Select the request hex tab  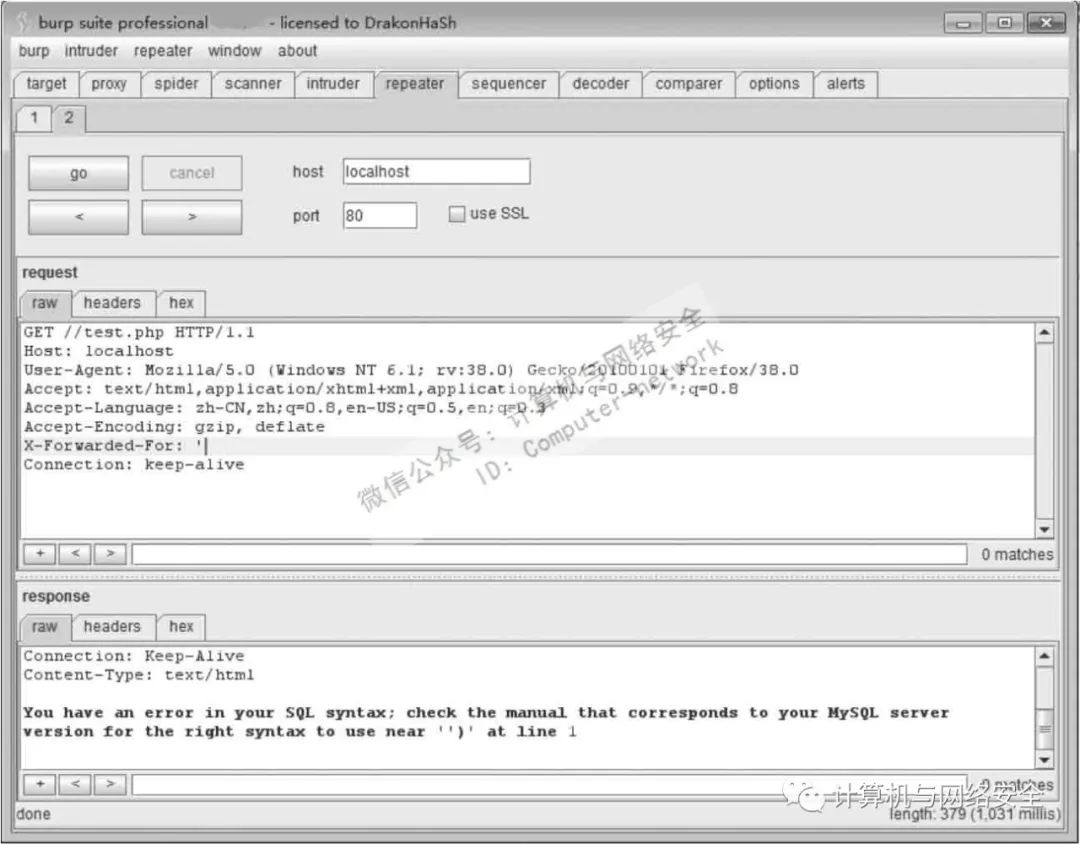[x=181, y=303]
